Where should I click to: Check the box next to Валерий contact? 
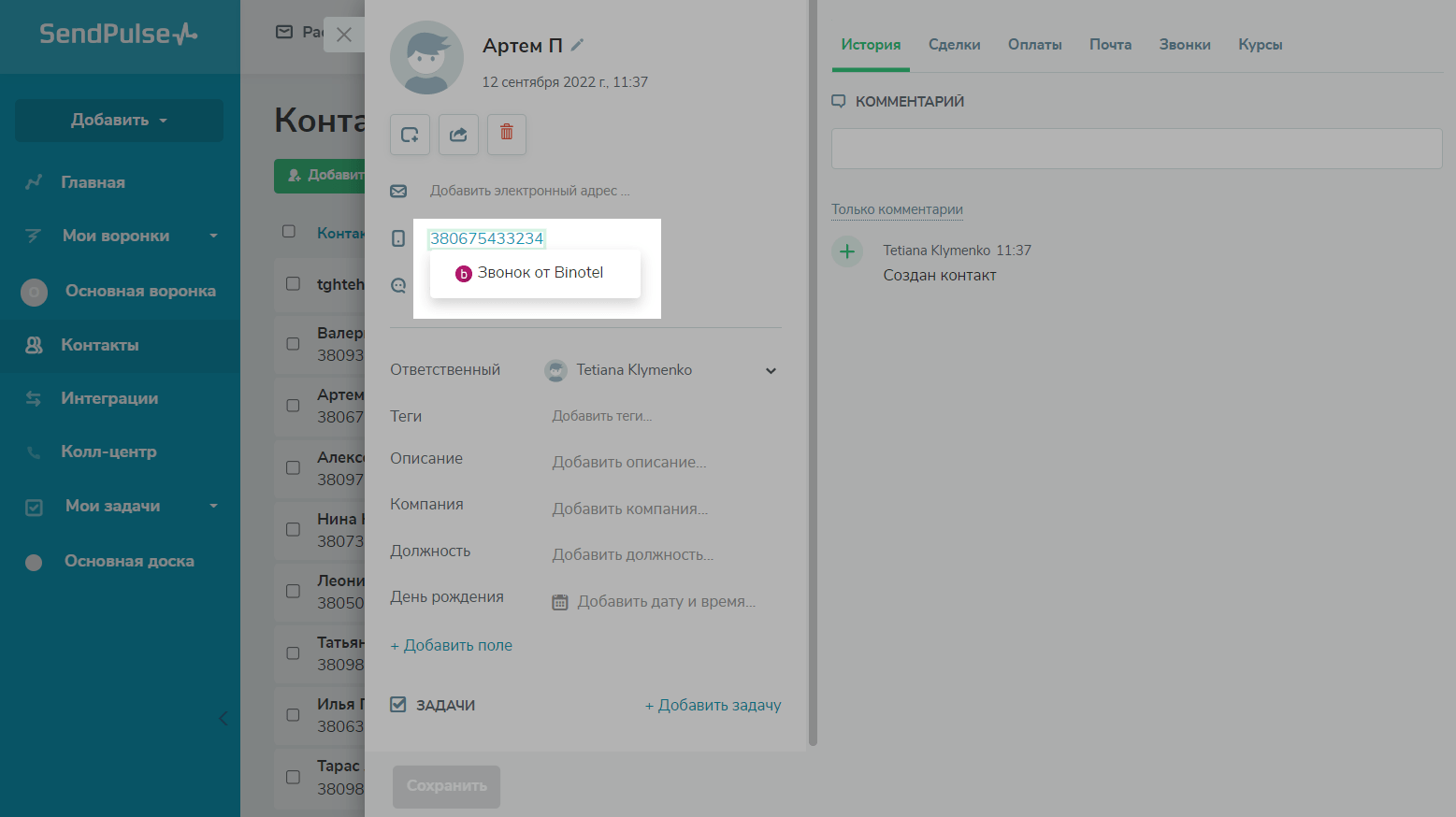pos(293,343)
